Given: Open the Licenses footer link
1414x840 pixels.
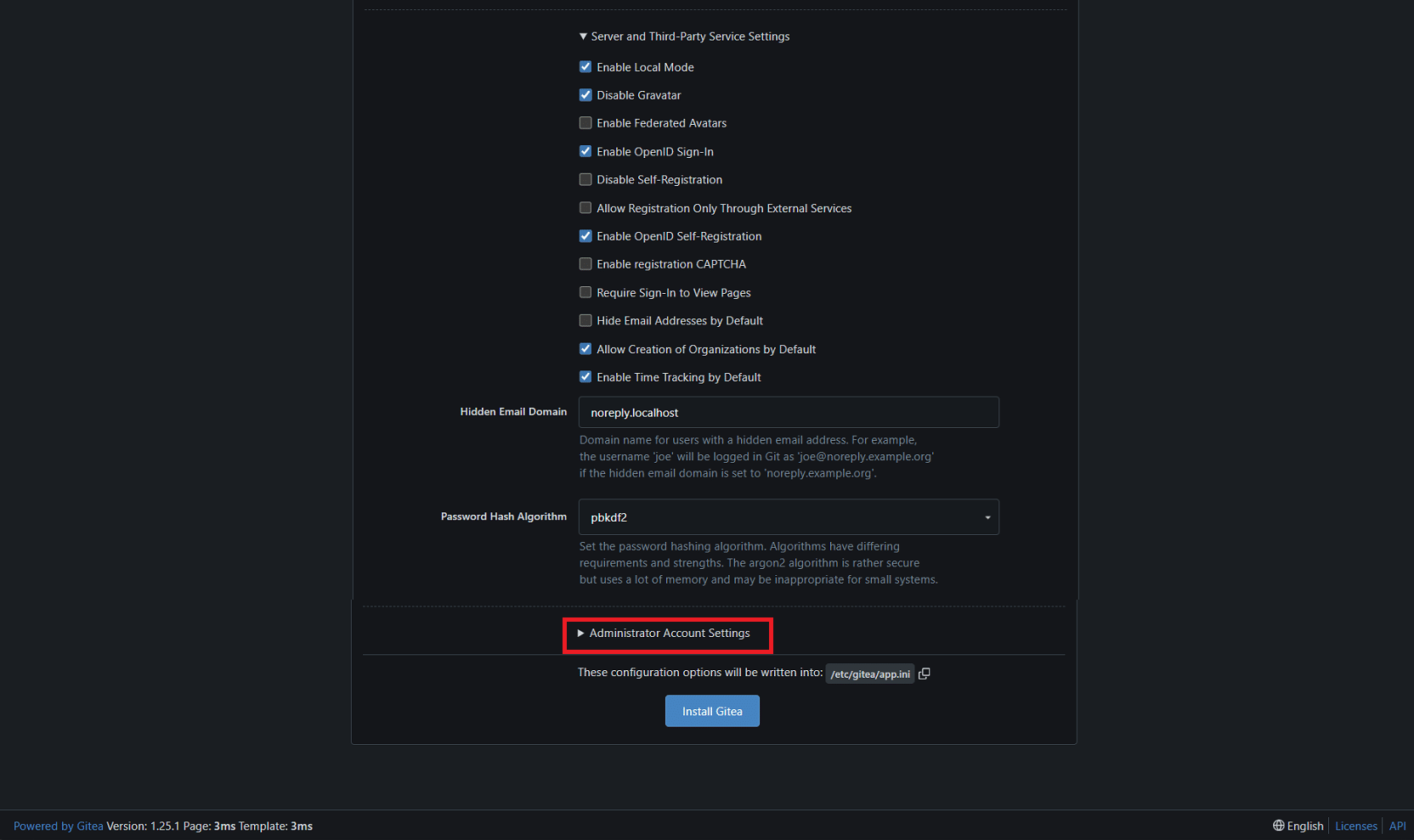Looking at the screenshot, I should 1355,826.
